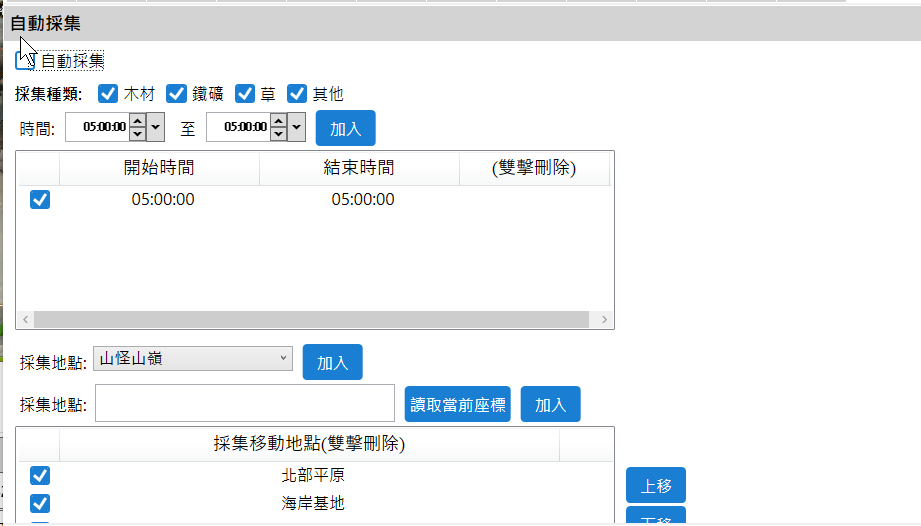Decrease start time with down spinner arrow

(138, 133)
